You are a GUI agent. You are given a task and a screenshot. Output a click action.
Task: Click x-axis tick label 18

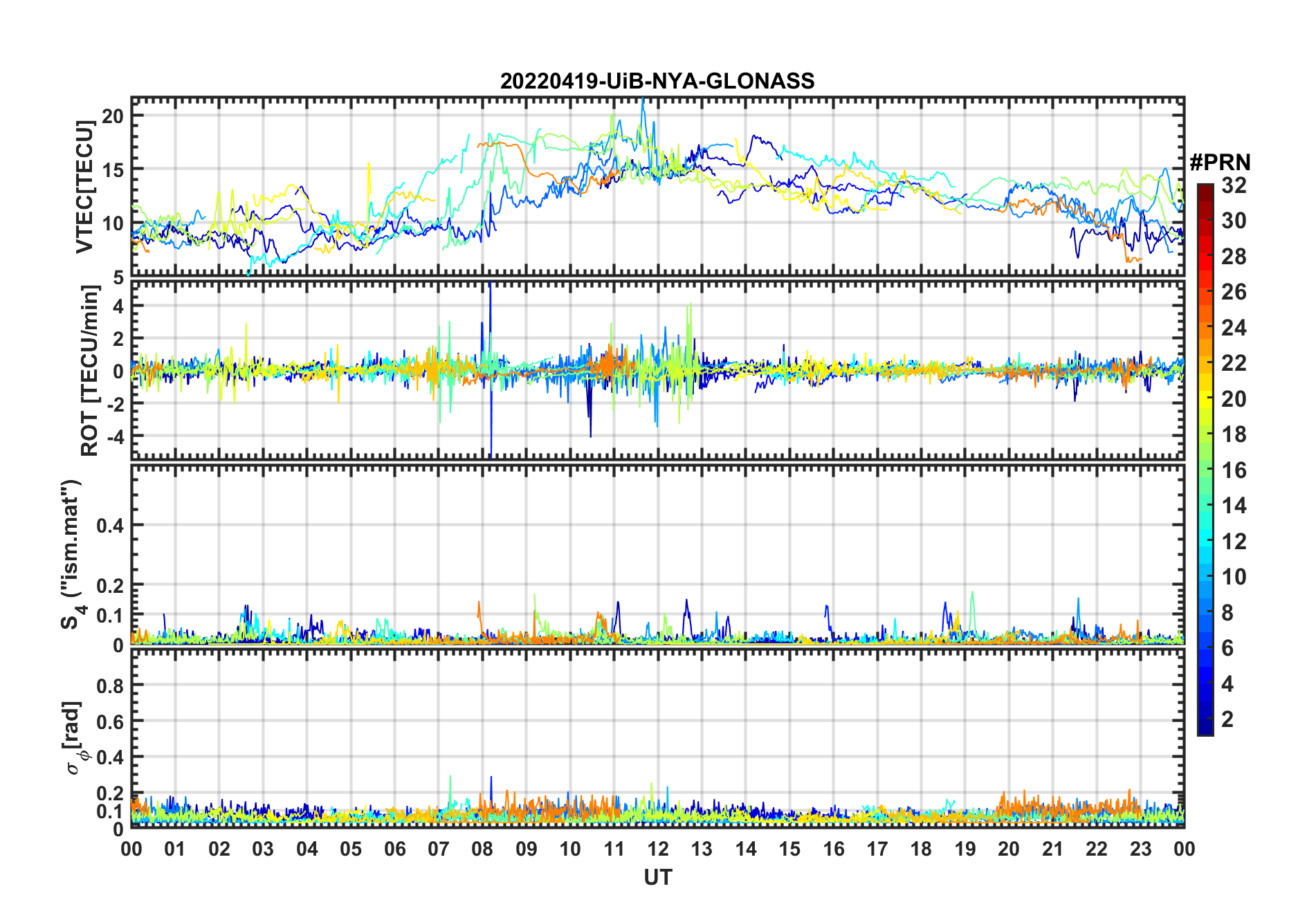(x=921, y=849)
